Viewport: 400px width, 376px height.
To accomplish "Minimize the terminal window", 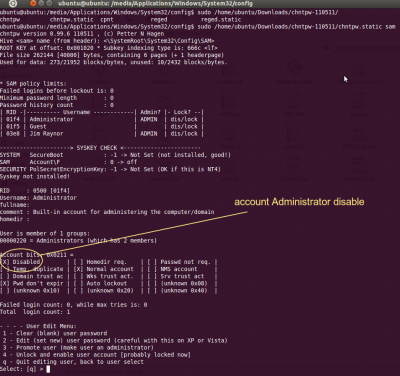I will pyautogui.click(x=41, y=3).
